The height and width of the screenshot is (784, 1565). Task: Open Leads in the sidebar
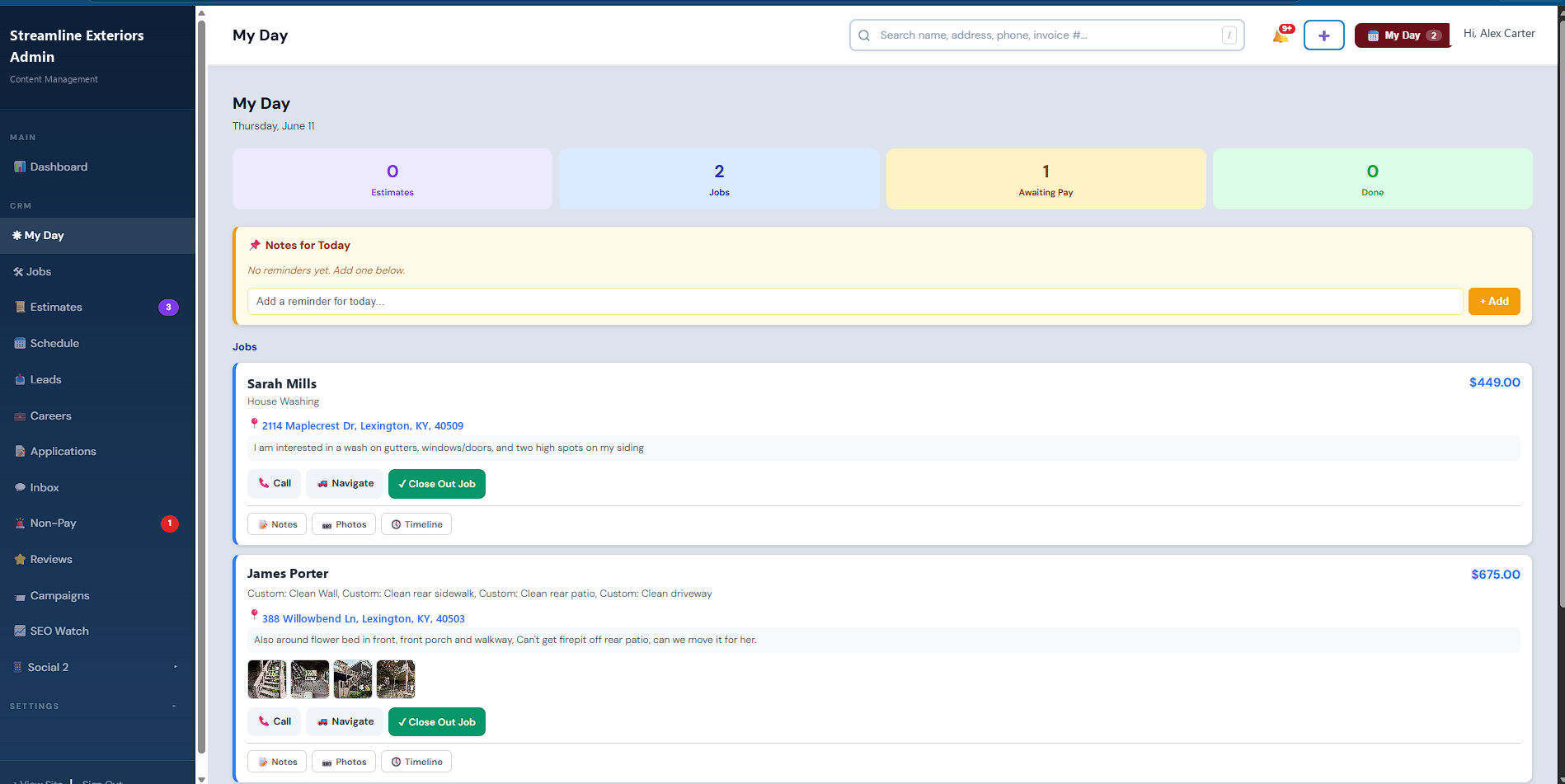coord(97,379)
